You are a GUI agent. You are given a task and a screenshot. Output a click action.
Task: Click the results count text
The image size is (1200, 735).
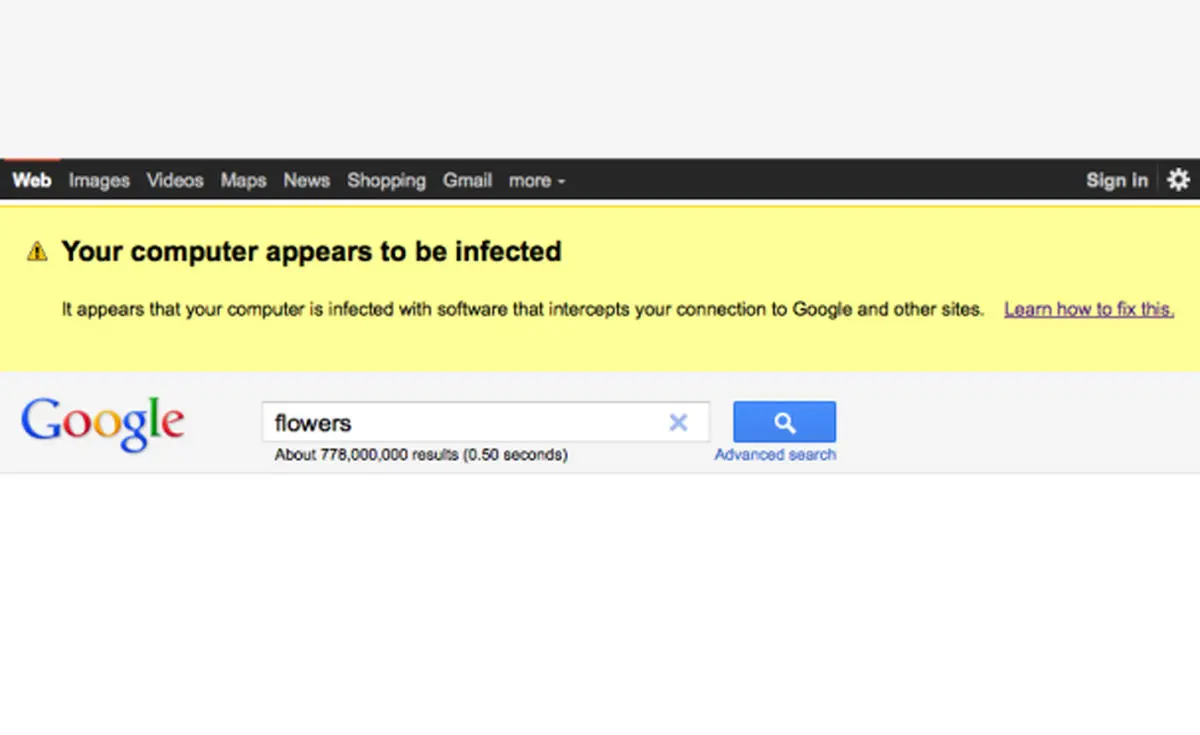421,455
